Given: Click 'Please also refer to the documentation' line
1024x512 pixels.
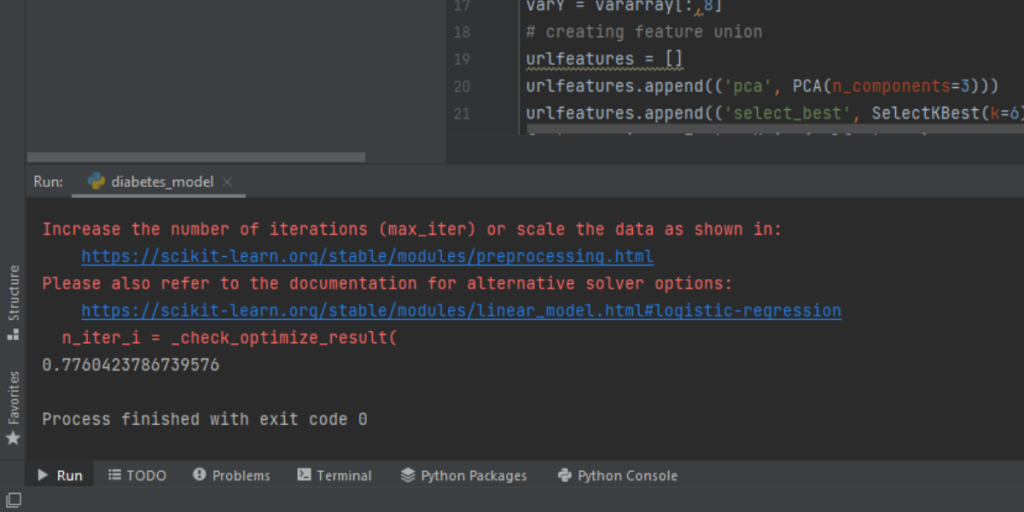Looking at the screenshot, I should 387,284.
